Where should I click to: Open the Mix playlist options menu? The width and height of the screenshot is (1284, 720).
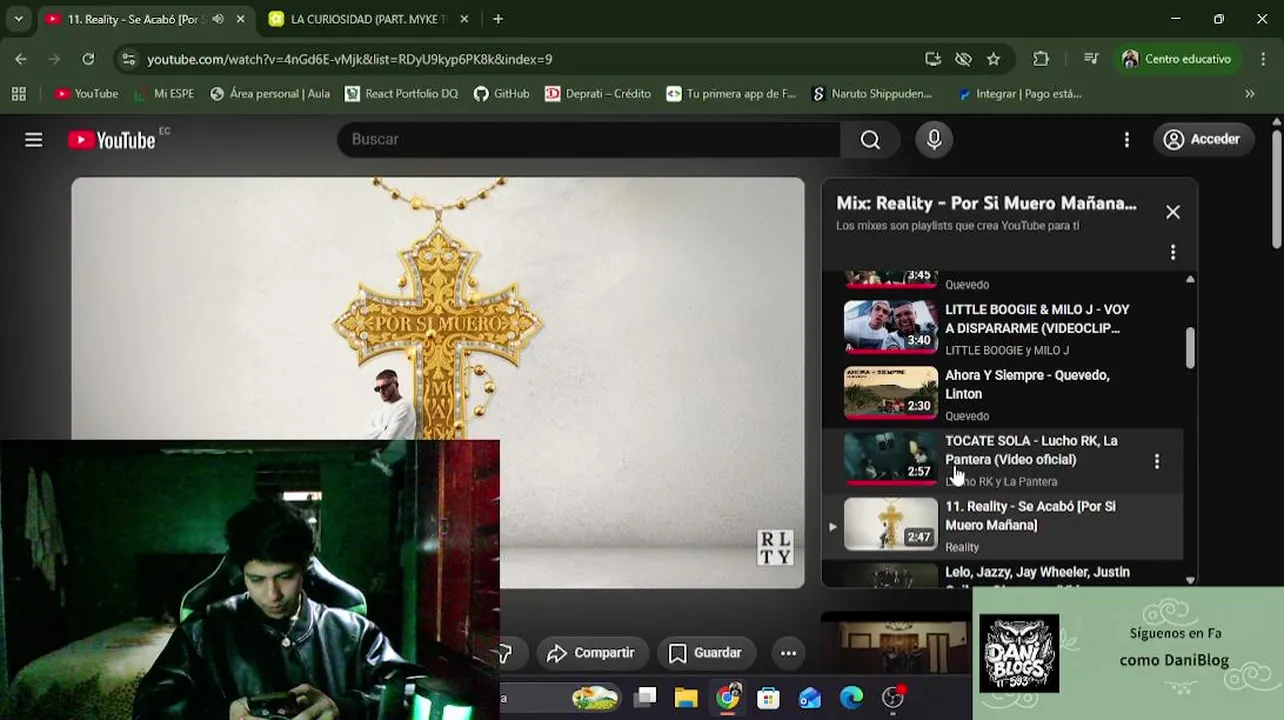1172,252
